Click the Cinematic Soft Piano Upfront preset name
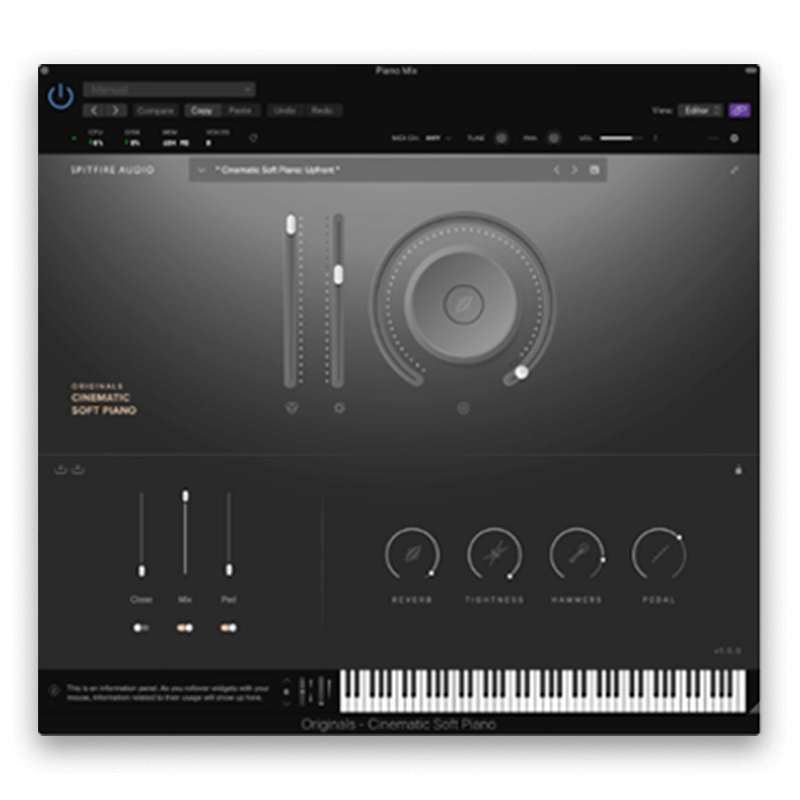 click(277, 170)
